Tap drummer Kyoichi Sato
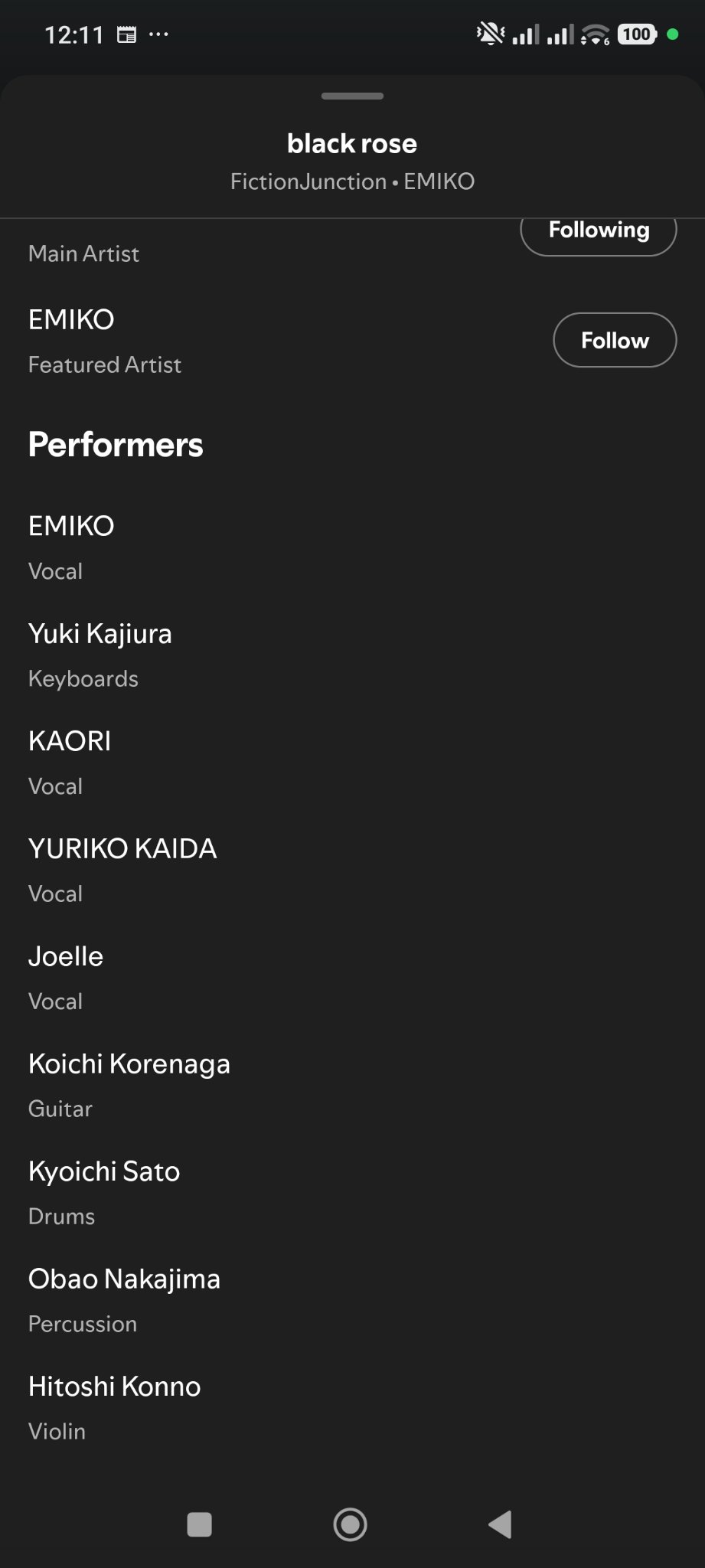 [x=104, y=1171]
